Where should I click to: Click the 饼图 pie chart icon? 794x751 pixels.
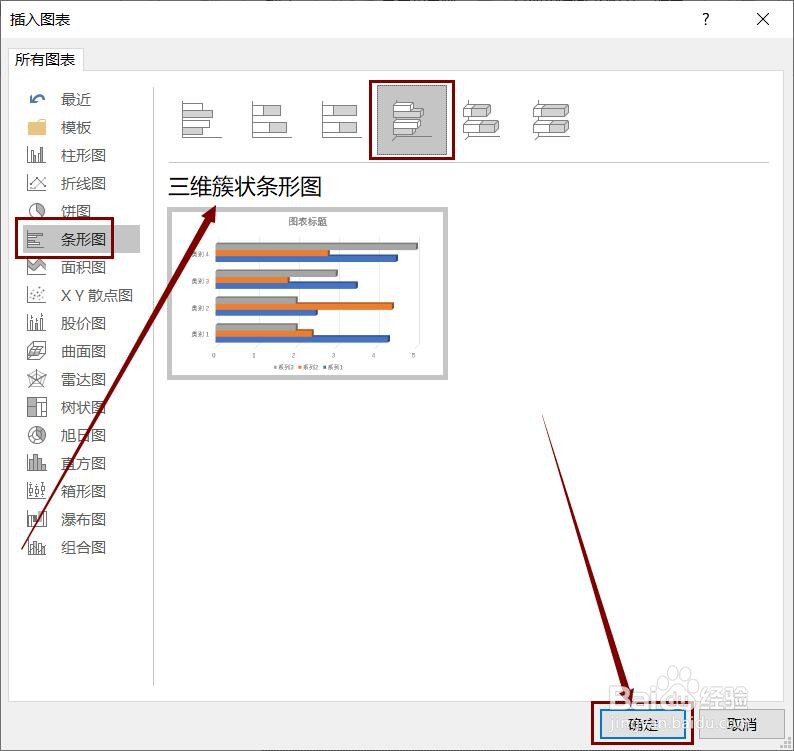pyautogui.click(x=36, y=210)
